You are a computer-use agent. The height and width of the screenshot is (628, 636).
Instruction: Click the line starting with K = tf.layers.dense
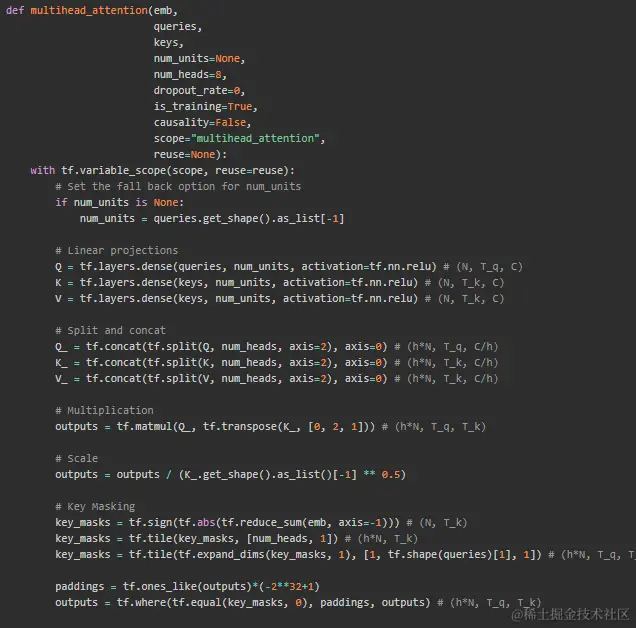(x=279, y=283)
